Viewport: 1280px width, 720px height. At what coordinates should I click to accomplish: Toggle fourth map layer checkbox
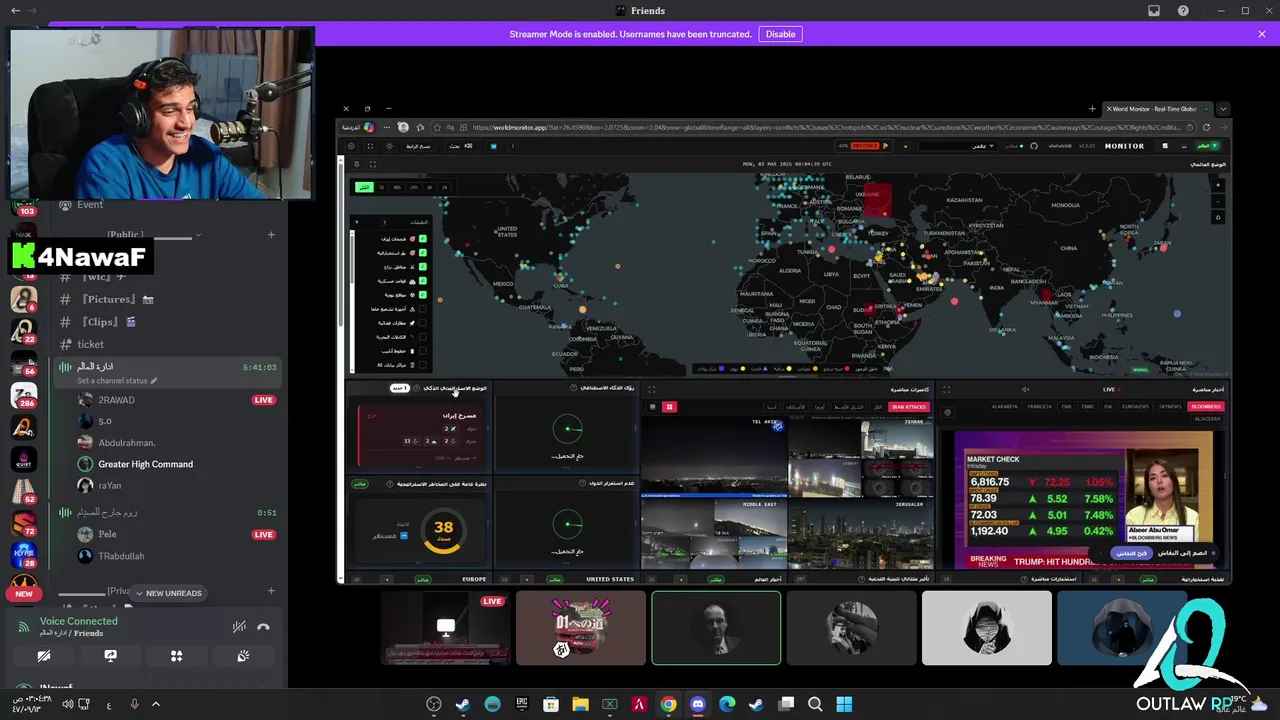(x=423, y=281)
